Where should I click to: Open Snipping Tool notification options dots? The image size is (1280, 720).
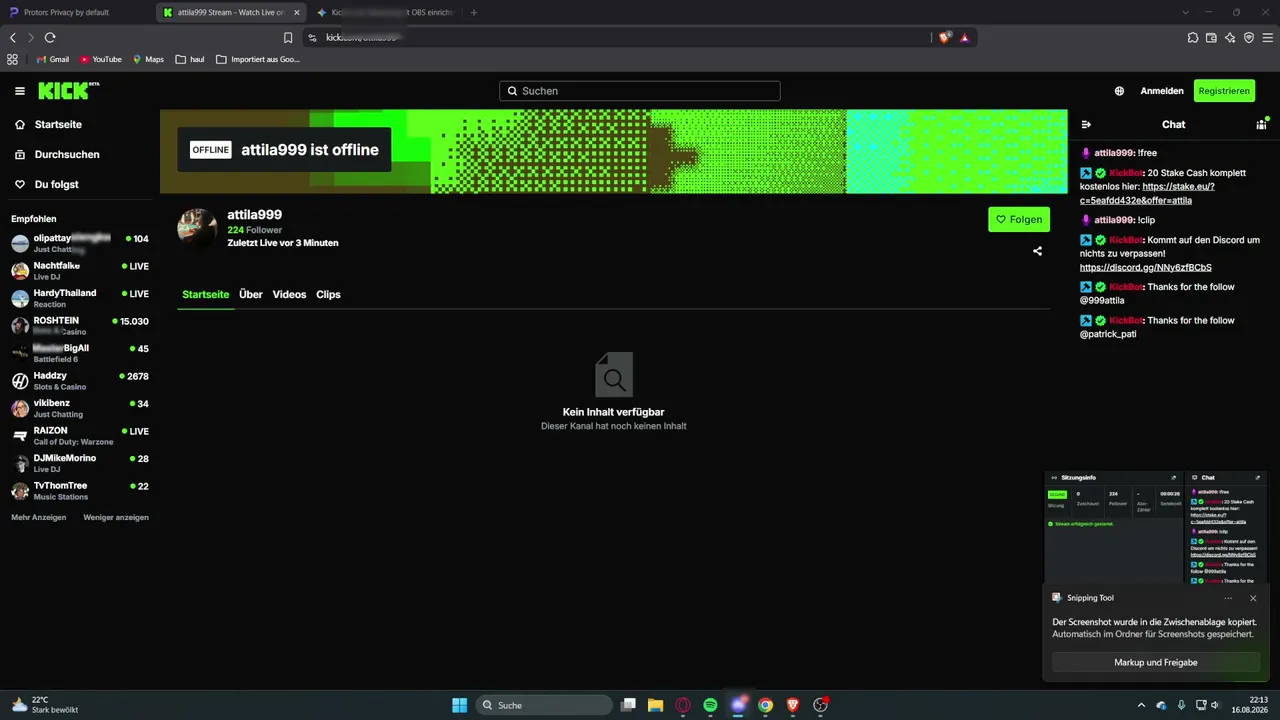pos(1228,598)
